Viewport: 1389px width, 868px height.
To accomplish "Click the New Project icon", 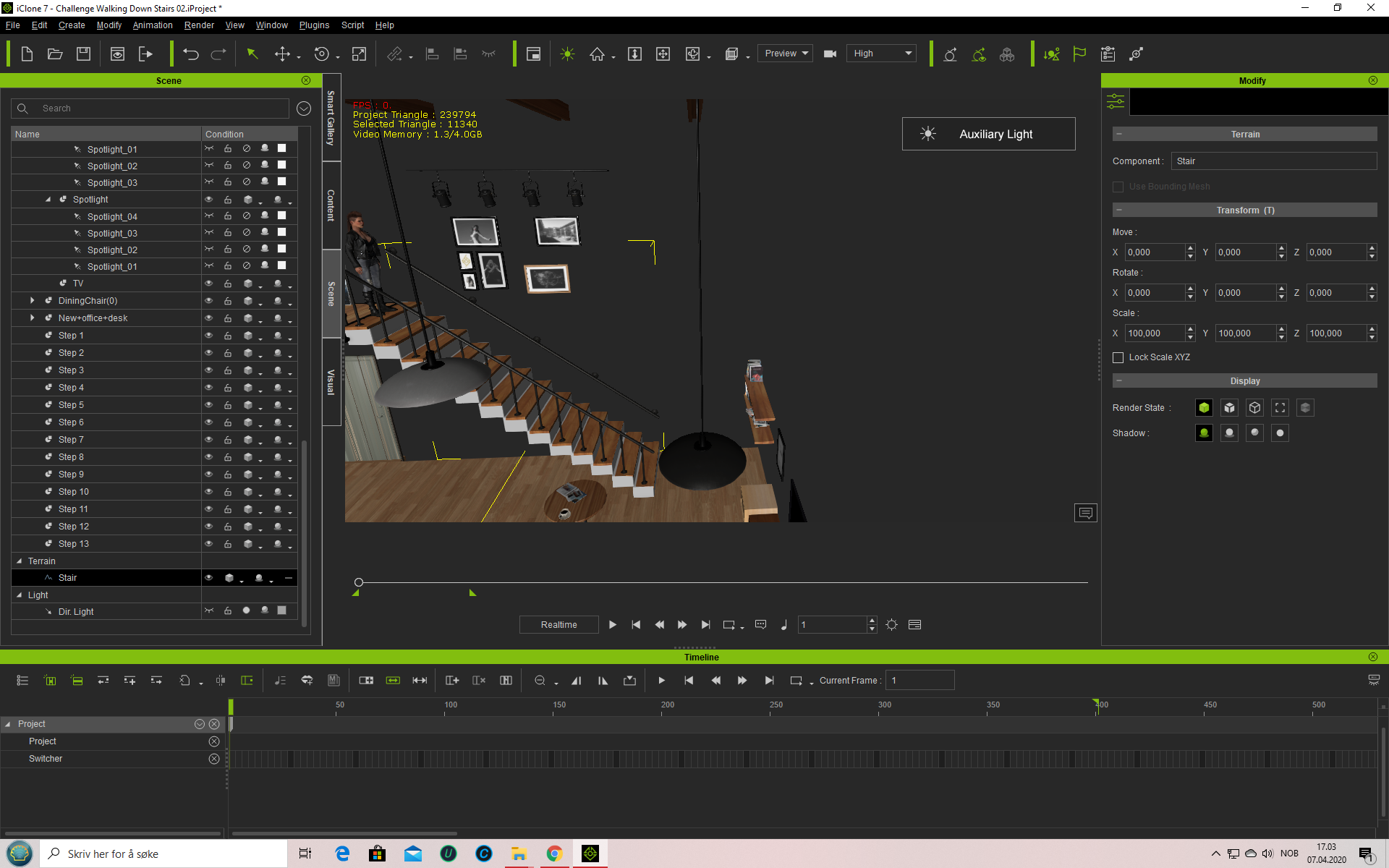I will pyautogui.click(x=27, y=54).
